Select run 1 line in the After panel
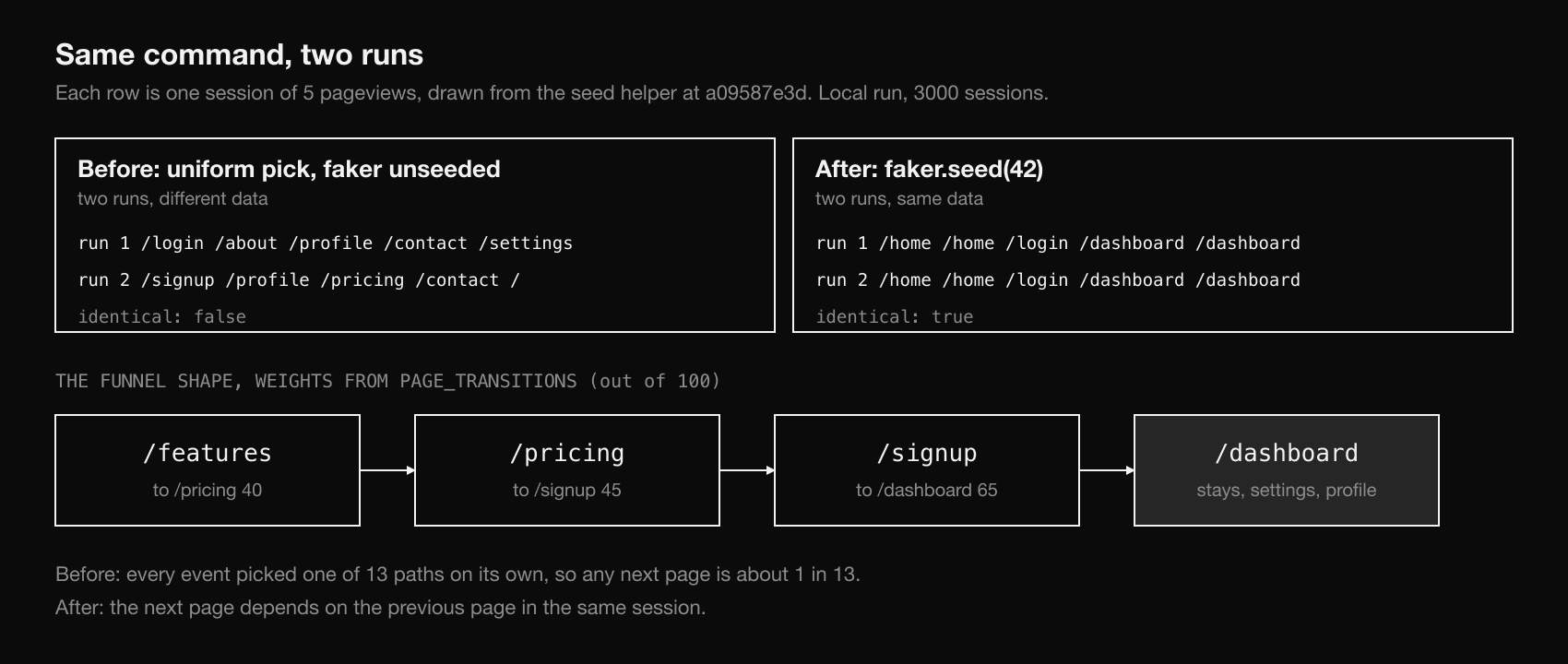The width and height of the screenshot is (1568, 664). 1058,243
